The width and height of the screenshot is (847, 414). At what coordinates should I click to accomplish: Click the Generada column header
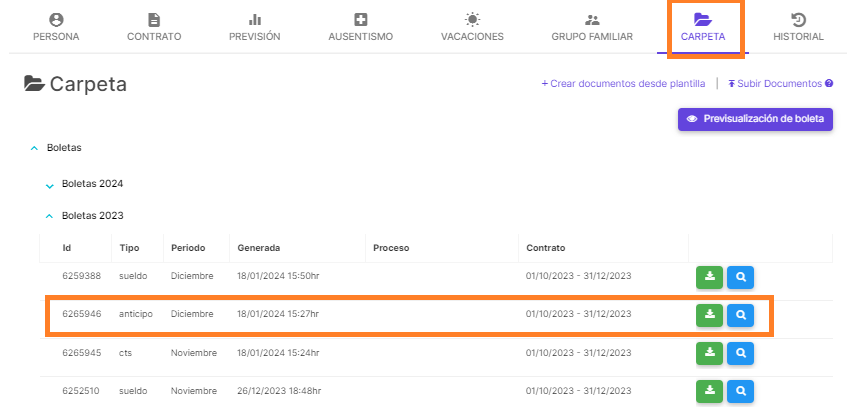259,248
